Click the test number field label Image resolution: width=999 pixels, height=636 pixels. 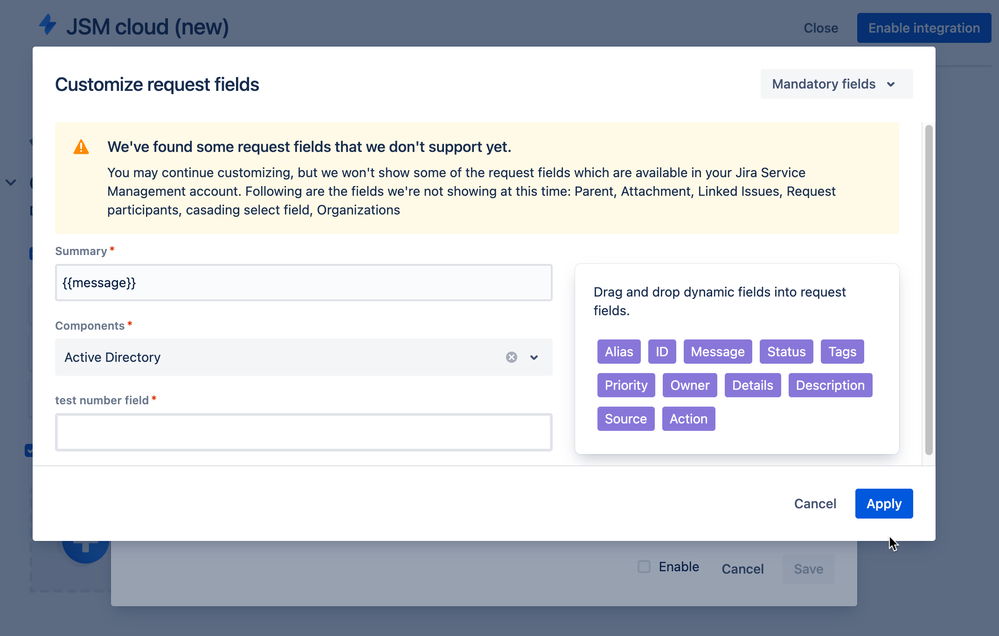click(102, 400)
